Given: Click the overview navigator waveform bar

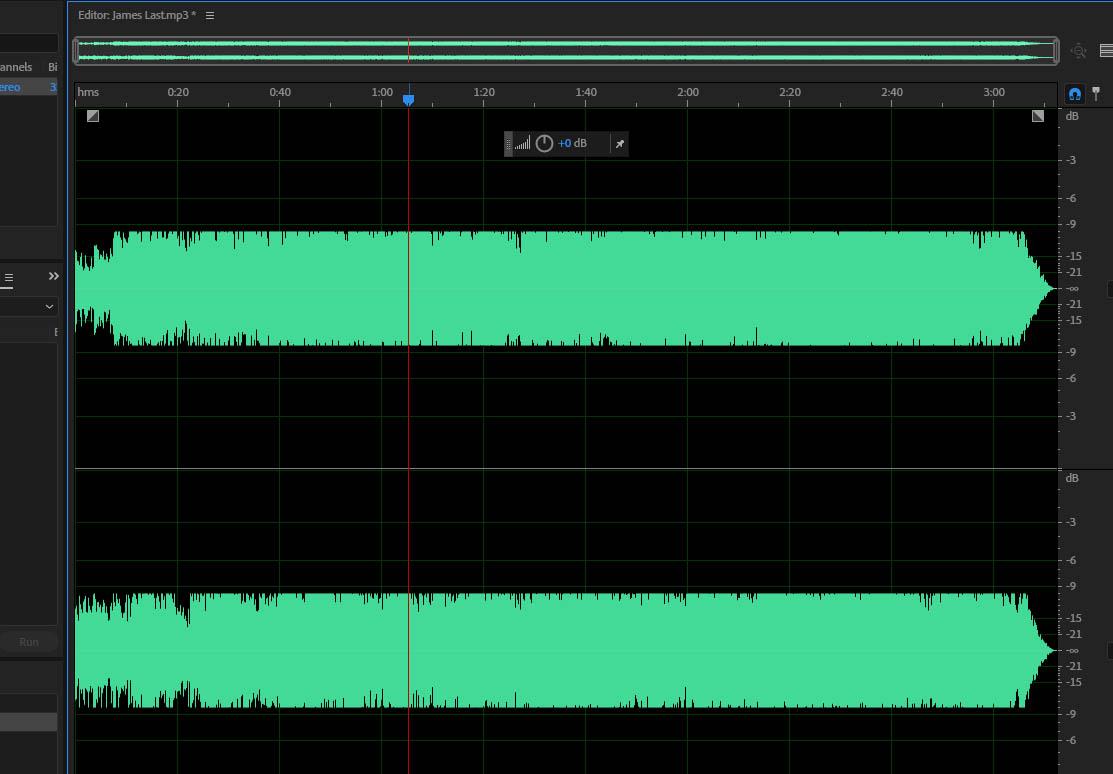Looking at the screenshot, I should tap(566, 51).
